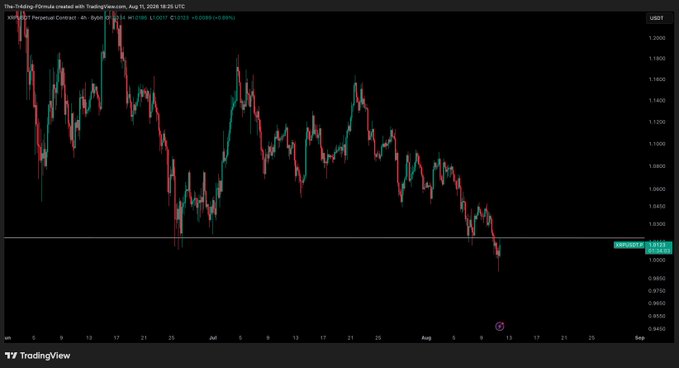Image resolution: width=679 pixels, height=368 pixels.
Task: Click the 0.9750 price axis label
Action: tap(657, 291)
